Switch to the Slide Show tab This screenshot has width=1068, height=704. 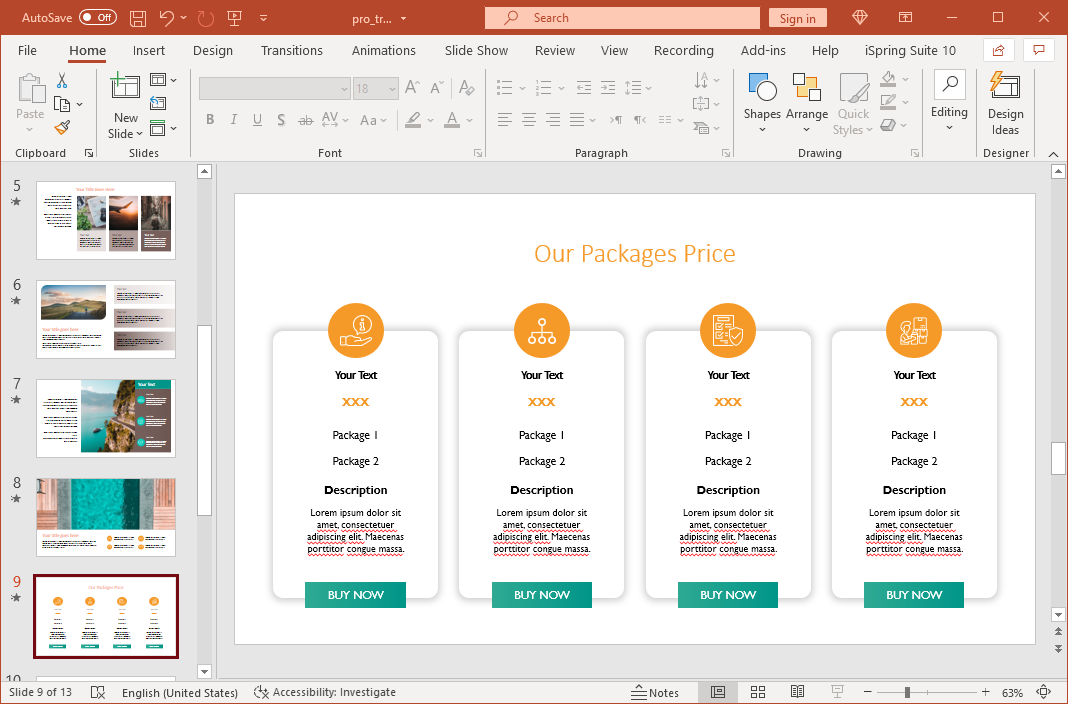point(476,51)
